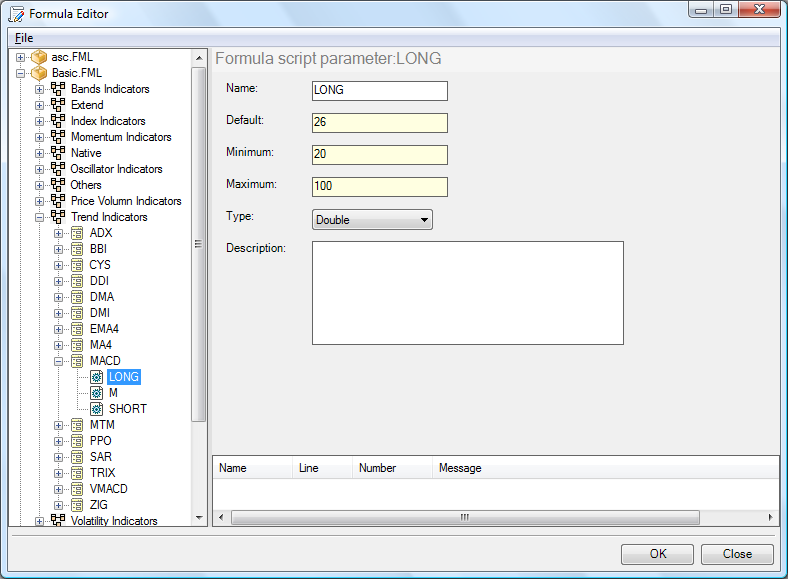Click into the Name field containing LONG

pyautogui.click(x=380, y=91)
